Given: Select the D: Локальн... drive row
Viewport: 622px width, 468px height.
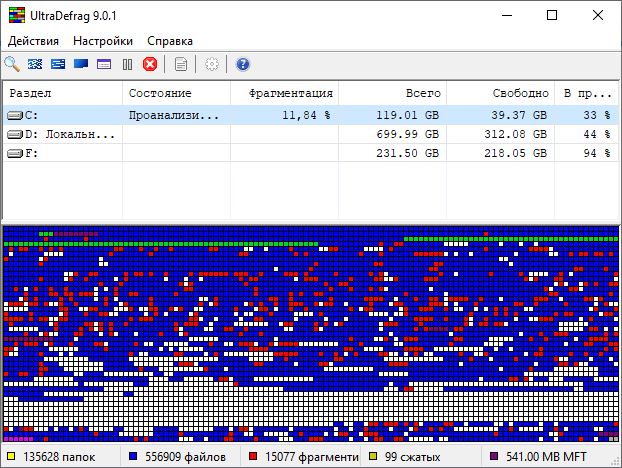Looking at the screenshot, I should pos(60,134).
